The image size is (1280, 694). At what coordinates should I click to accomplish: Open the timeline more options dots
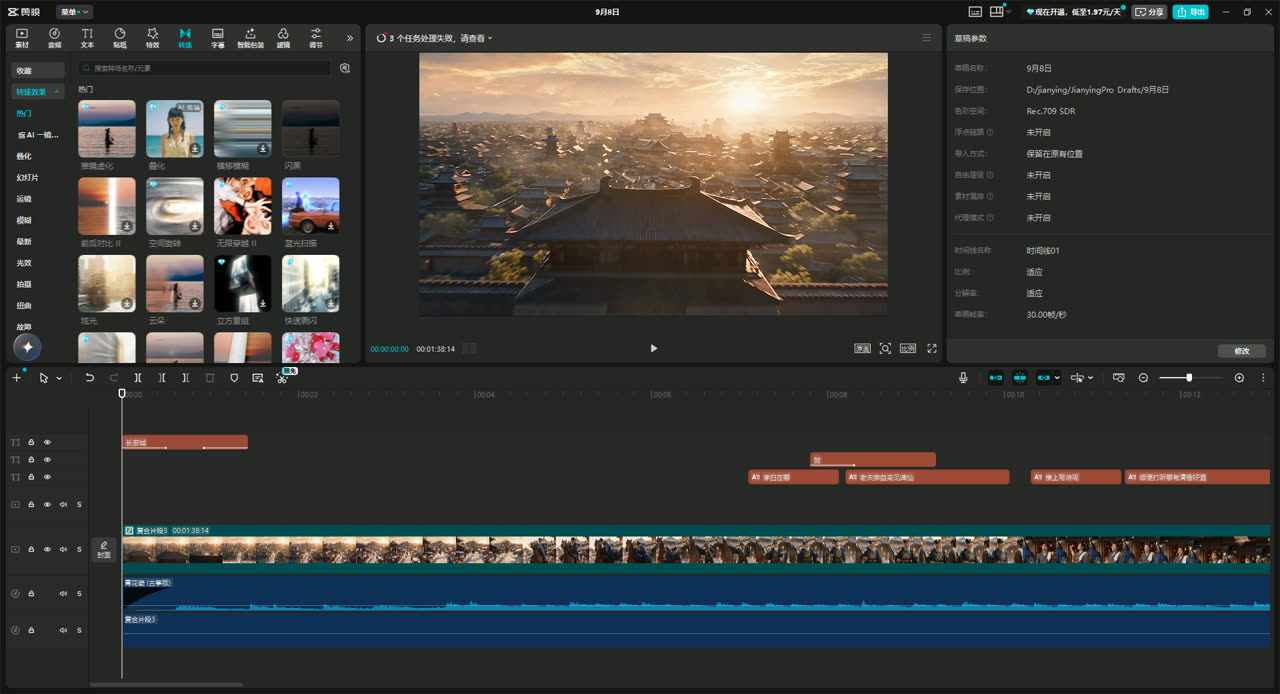pos(1264,378)
